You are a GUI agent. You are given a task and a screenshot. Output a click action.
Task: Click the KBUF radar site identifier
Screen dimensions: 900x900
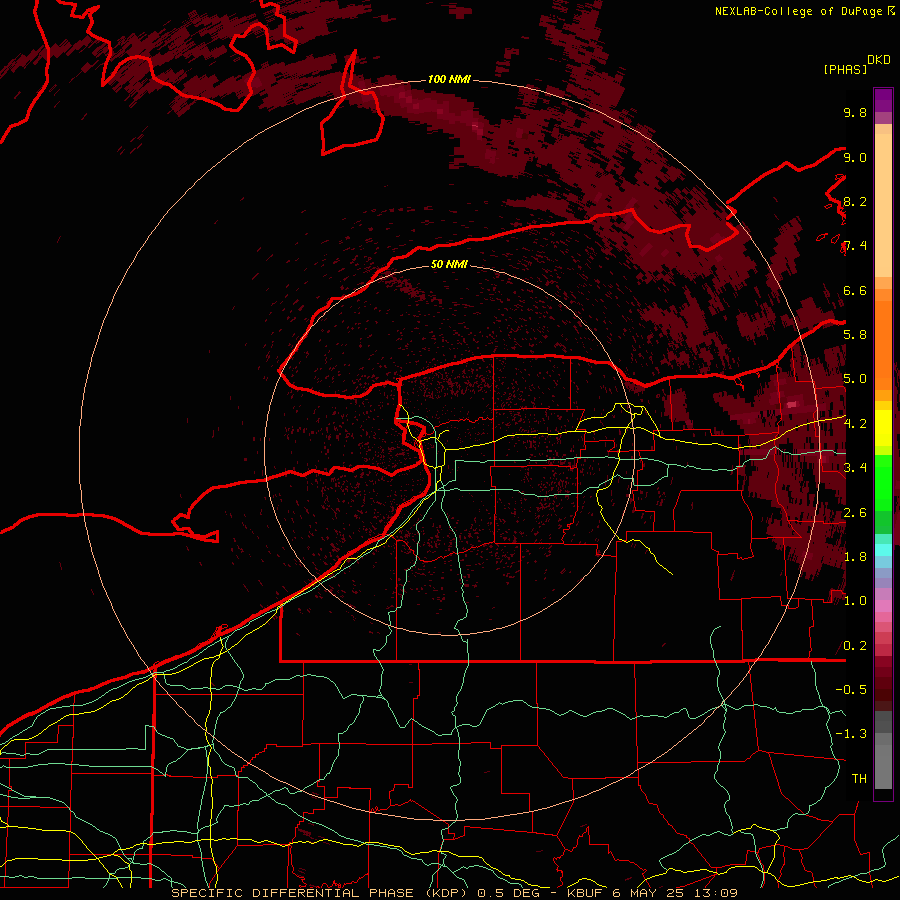click(x=585, y=893)
